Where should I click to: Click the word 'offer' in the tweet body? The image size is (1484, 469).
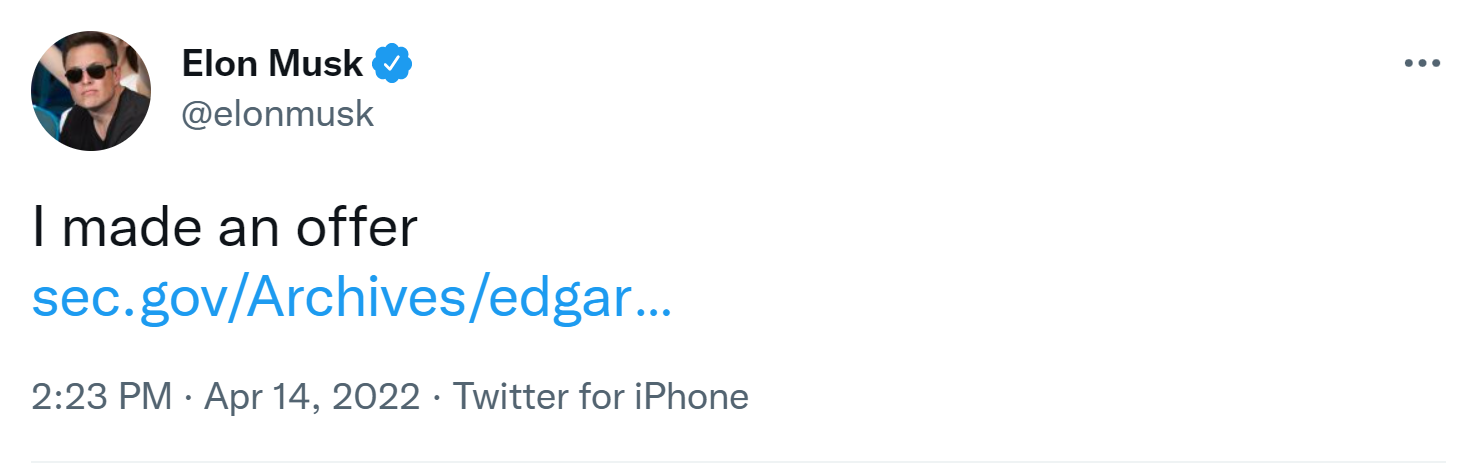point(356,229)
